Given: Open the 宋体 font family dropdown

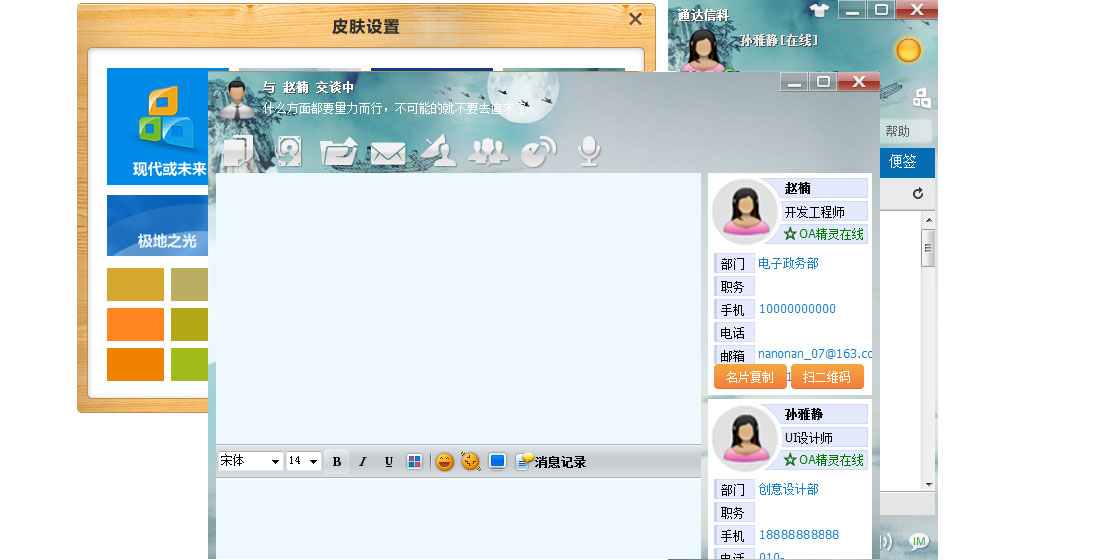Looking at the screenshot, I should [x=250, y=461].
